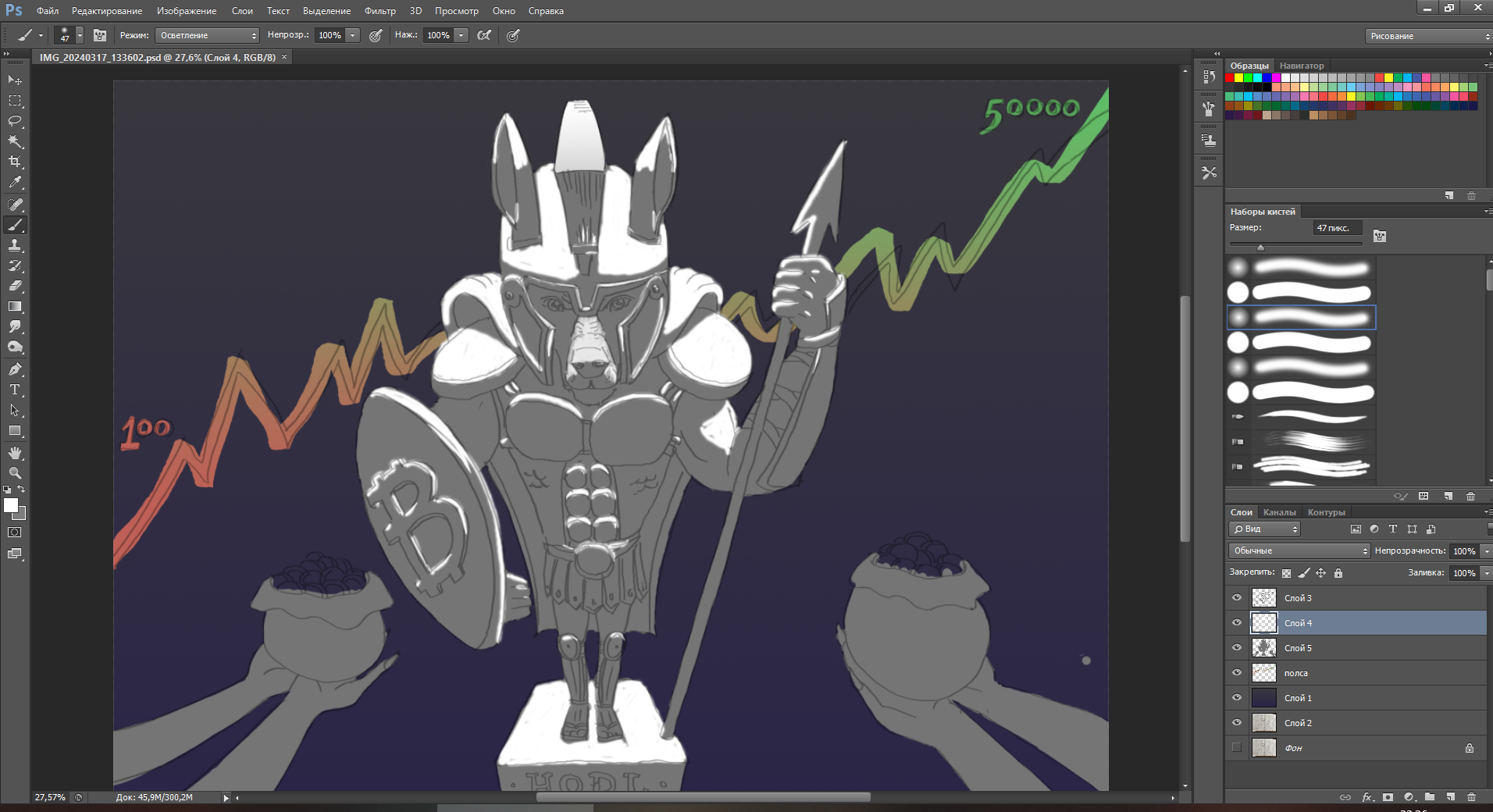Click the brush Размер slider handle

click(1260, 248)
